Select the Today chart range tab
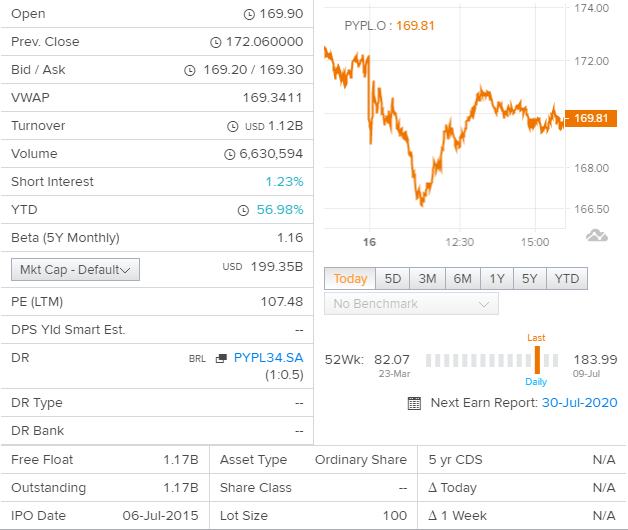Viewport: 628px width, 530px height. coord(350,278)
